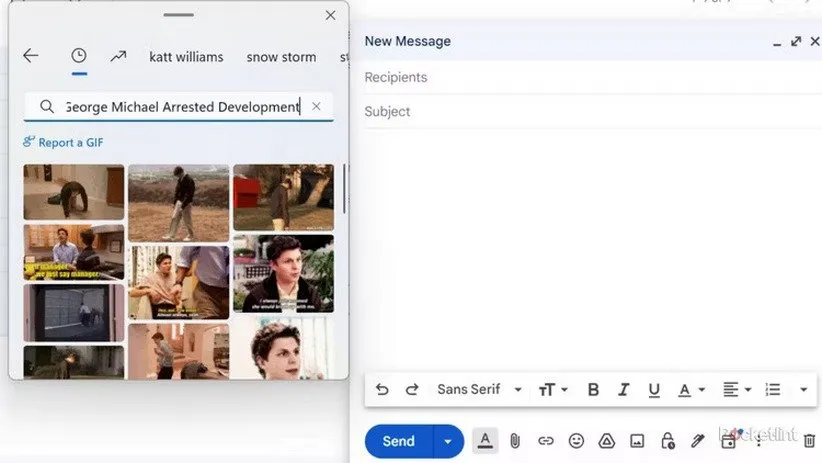Discard draft with the trash icon
The width and height of the screenshot is (822, 463).
tap(810, 441)
